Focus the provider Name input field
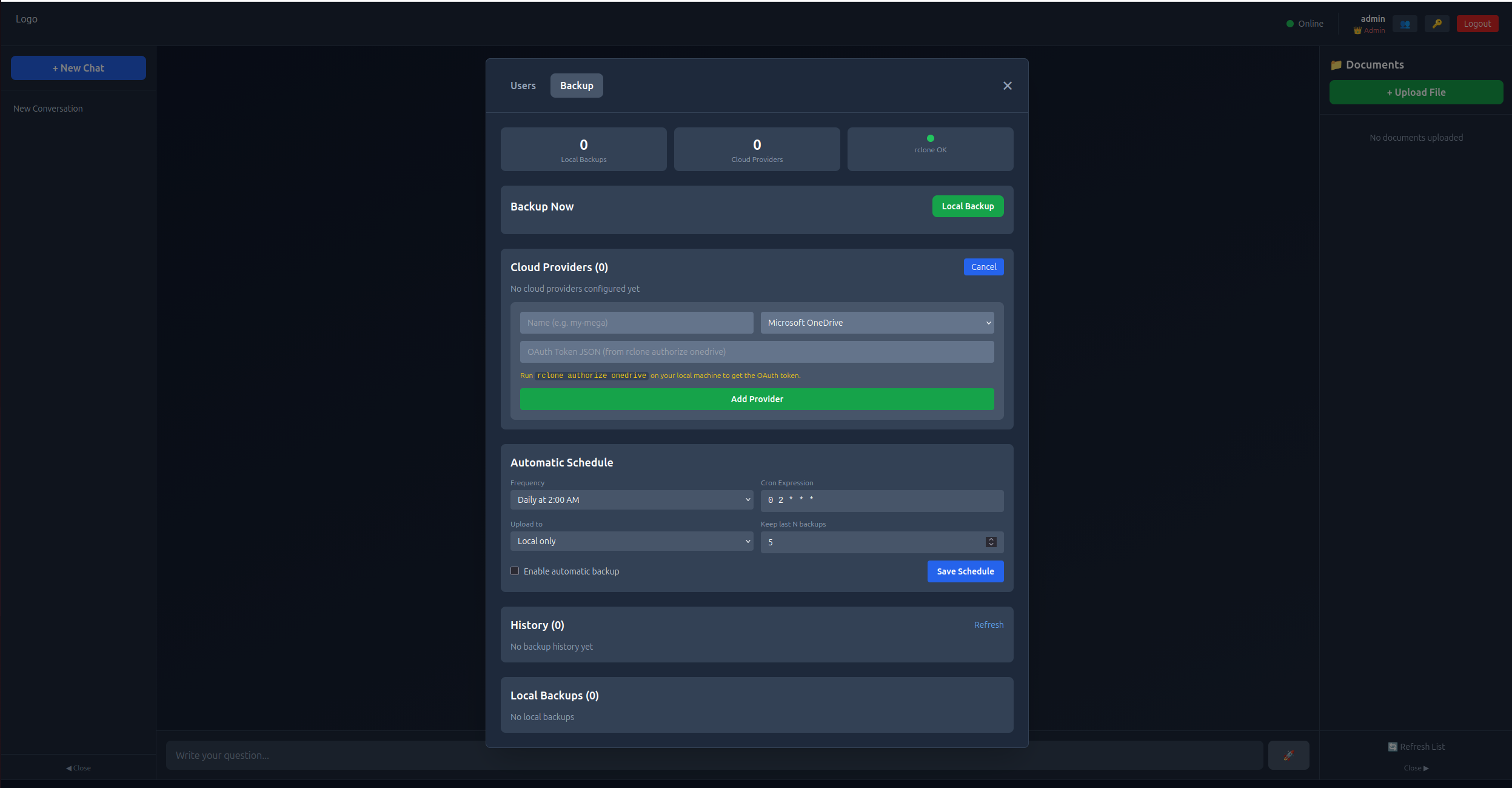1512x788 pixels. [637, 323]
